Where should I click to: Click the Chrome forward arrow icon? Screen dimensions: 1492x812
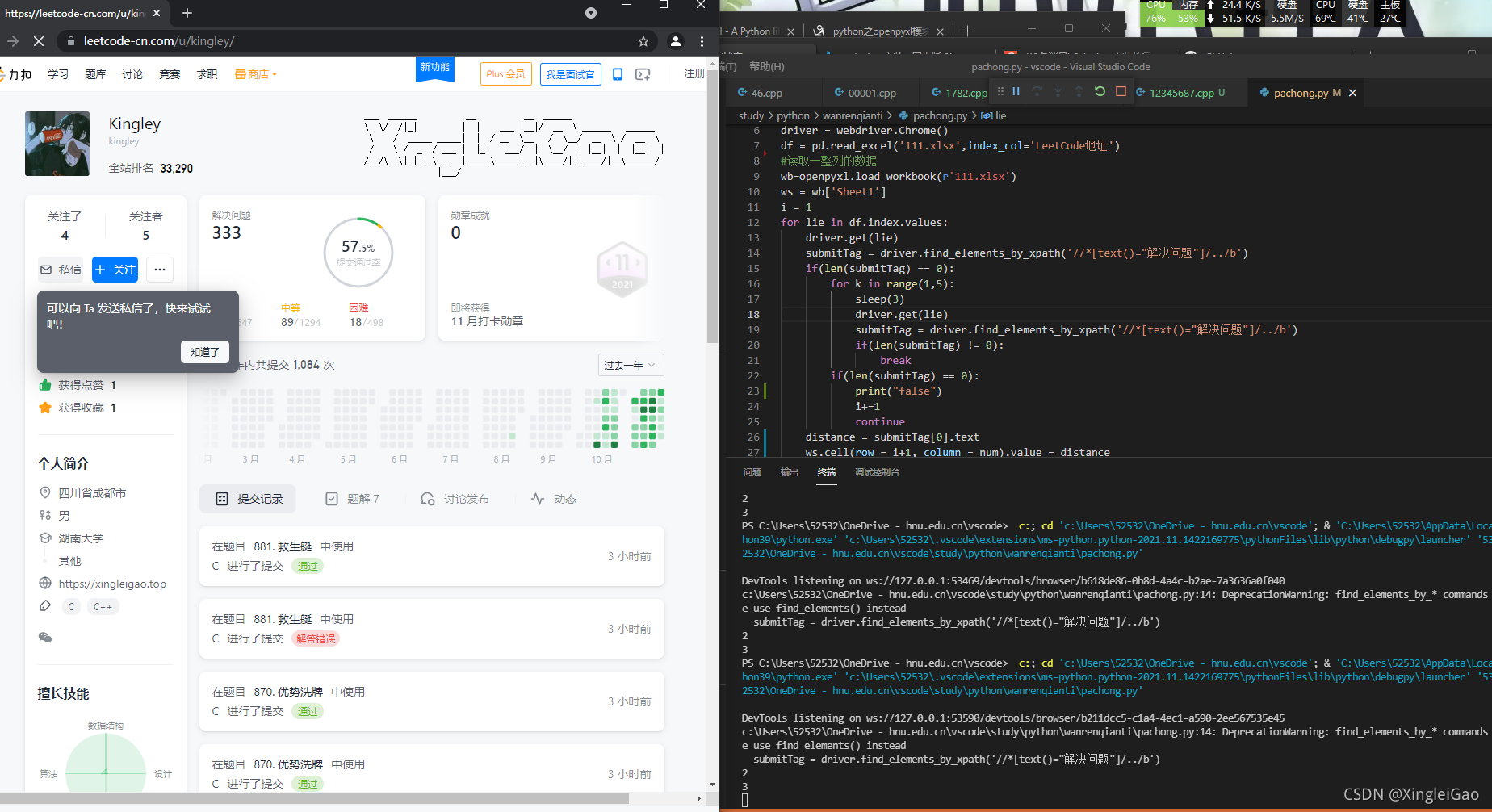(x=13, y=40)
